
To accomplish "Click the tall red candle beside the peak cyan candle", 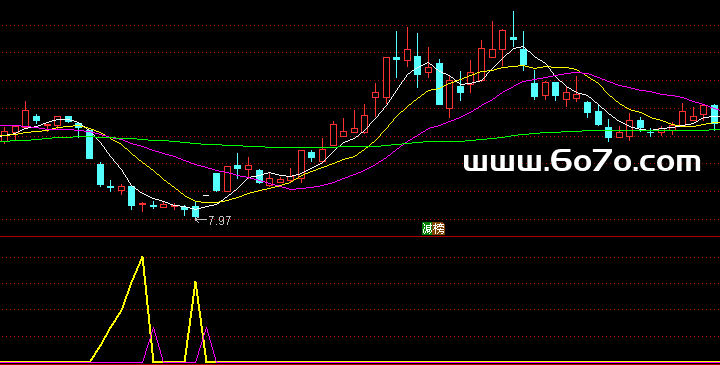I will pyautogui.click(x=503, y=40).
